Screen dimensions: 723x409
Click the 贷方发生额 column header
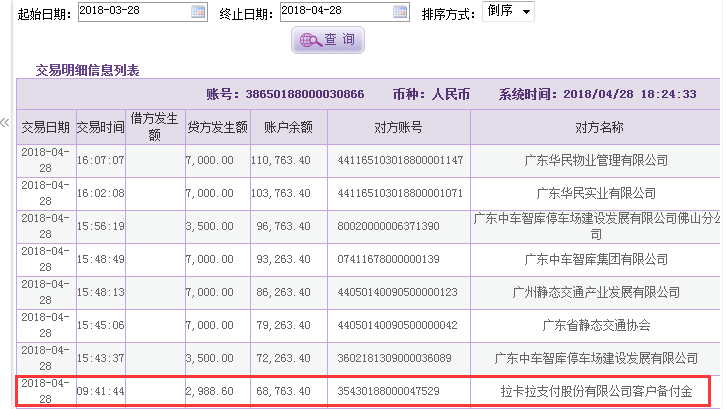217,127
